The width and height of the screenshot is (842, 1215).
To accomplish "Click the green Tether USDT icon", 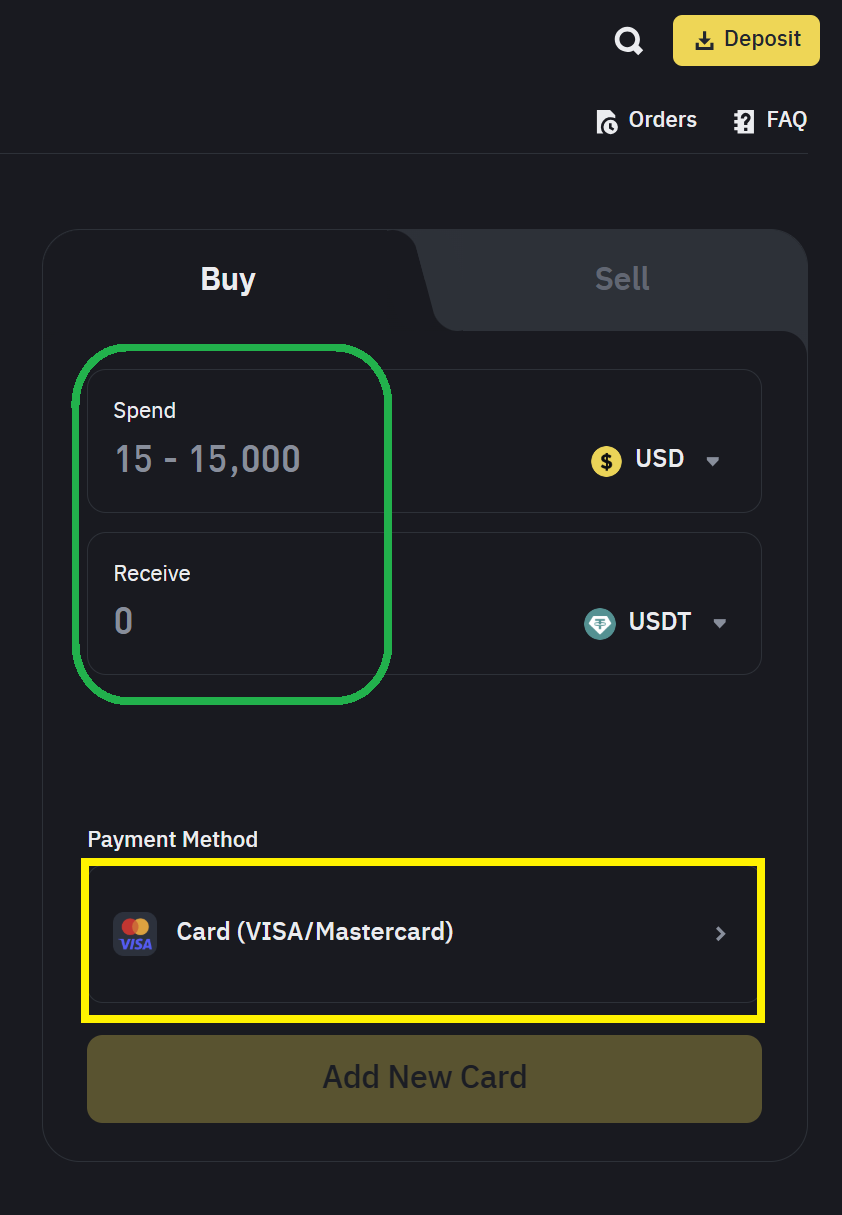I will point(600,623).
